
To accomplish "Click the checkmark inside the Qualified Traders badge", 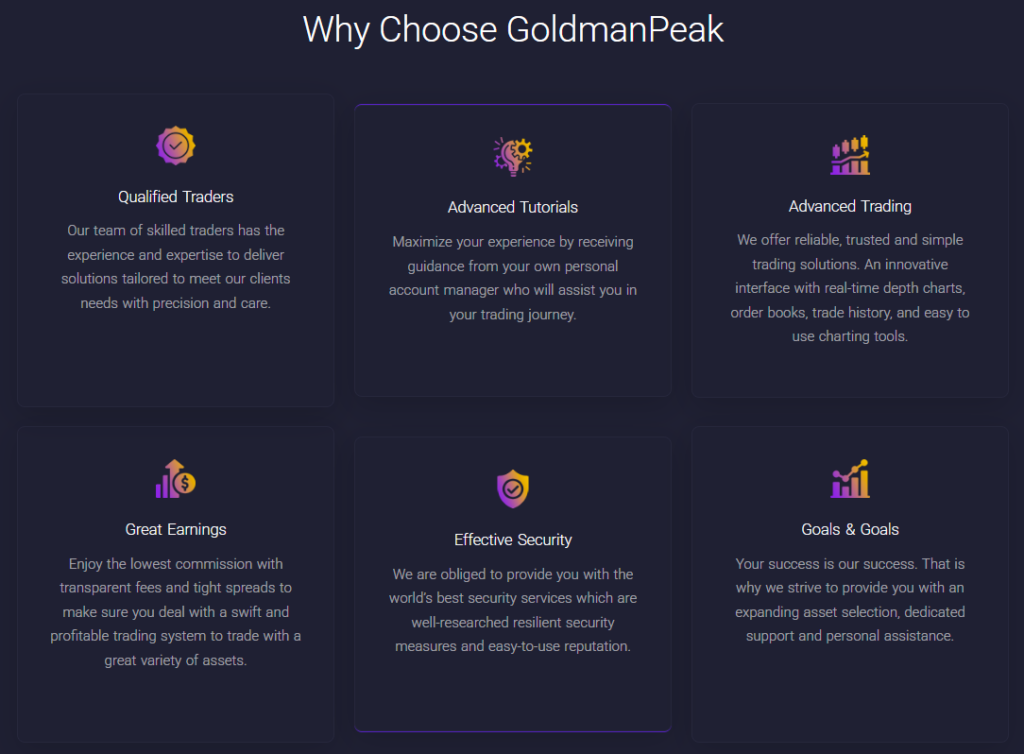I will point(176,144).
